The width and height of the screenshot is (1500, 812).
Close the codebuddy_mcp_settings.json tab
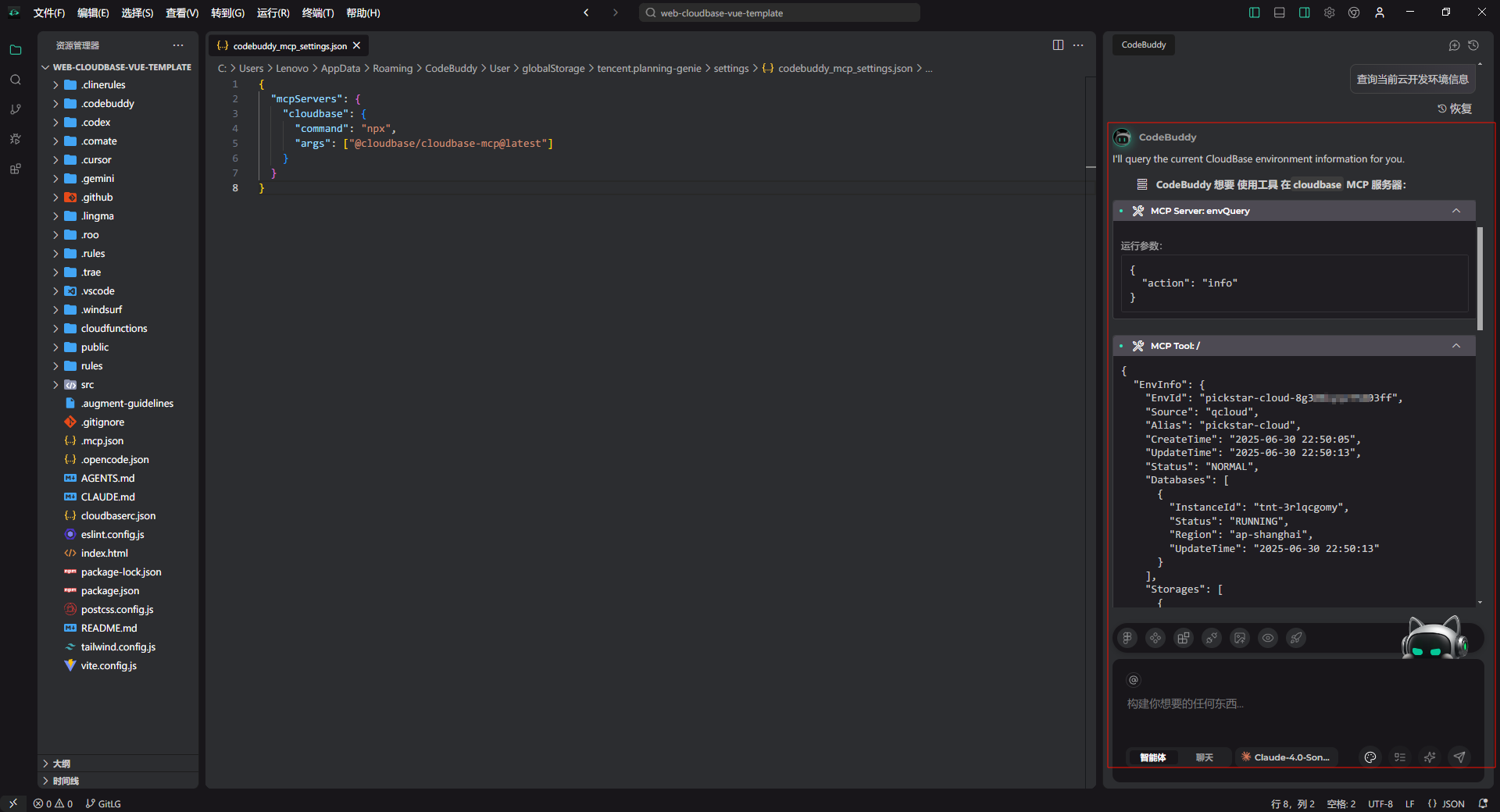point(357,46)
